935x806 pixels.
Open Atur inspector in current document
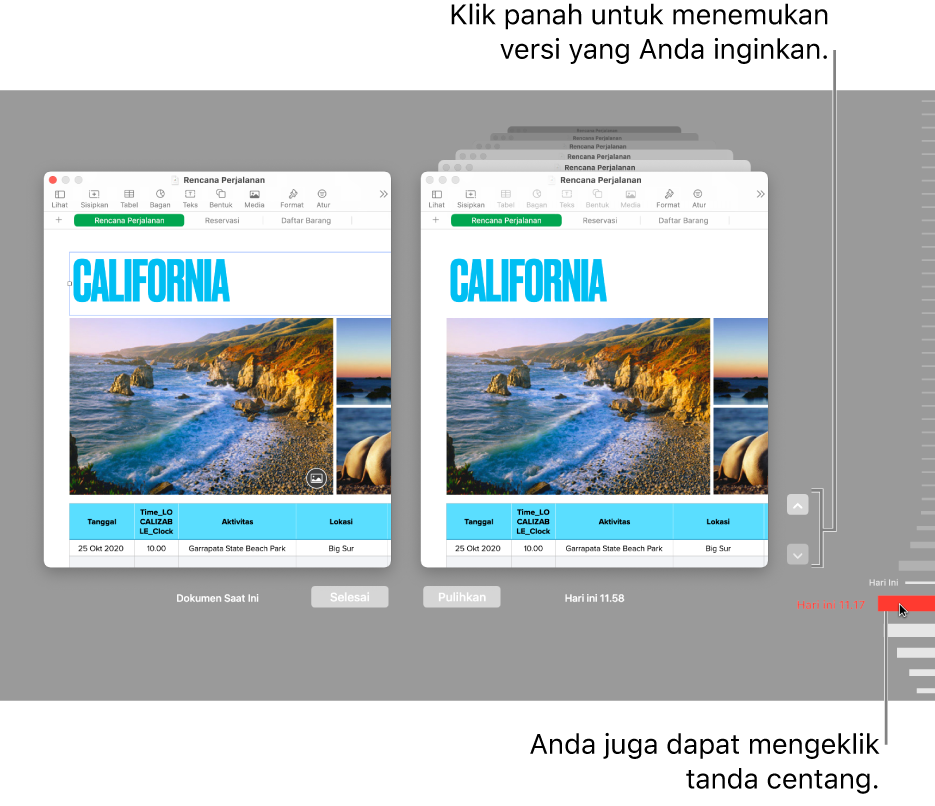[x=323, y=199]
